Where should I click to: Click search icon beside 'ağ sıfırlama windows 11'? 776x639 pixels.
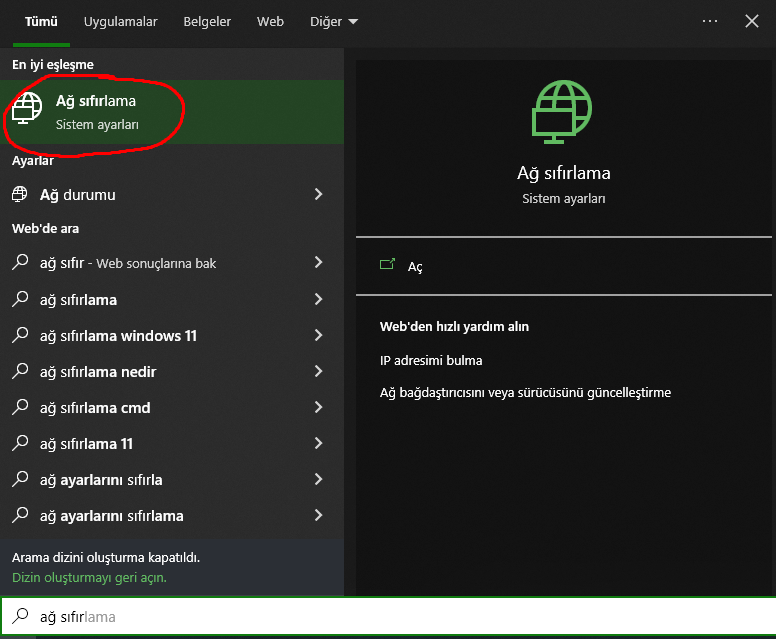(20, 335)
